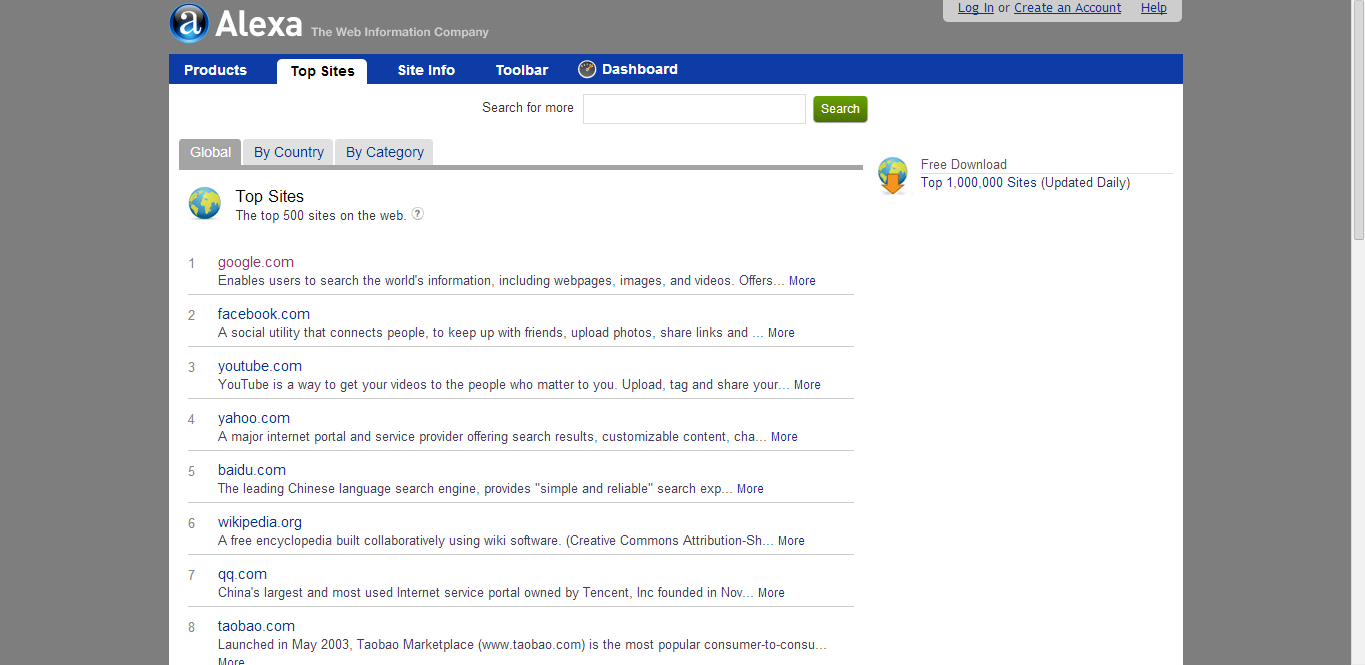Open the wikipedia.org site link
Image resolution: width=1365 pixels, height=665 pixels.
[260, 522]
